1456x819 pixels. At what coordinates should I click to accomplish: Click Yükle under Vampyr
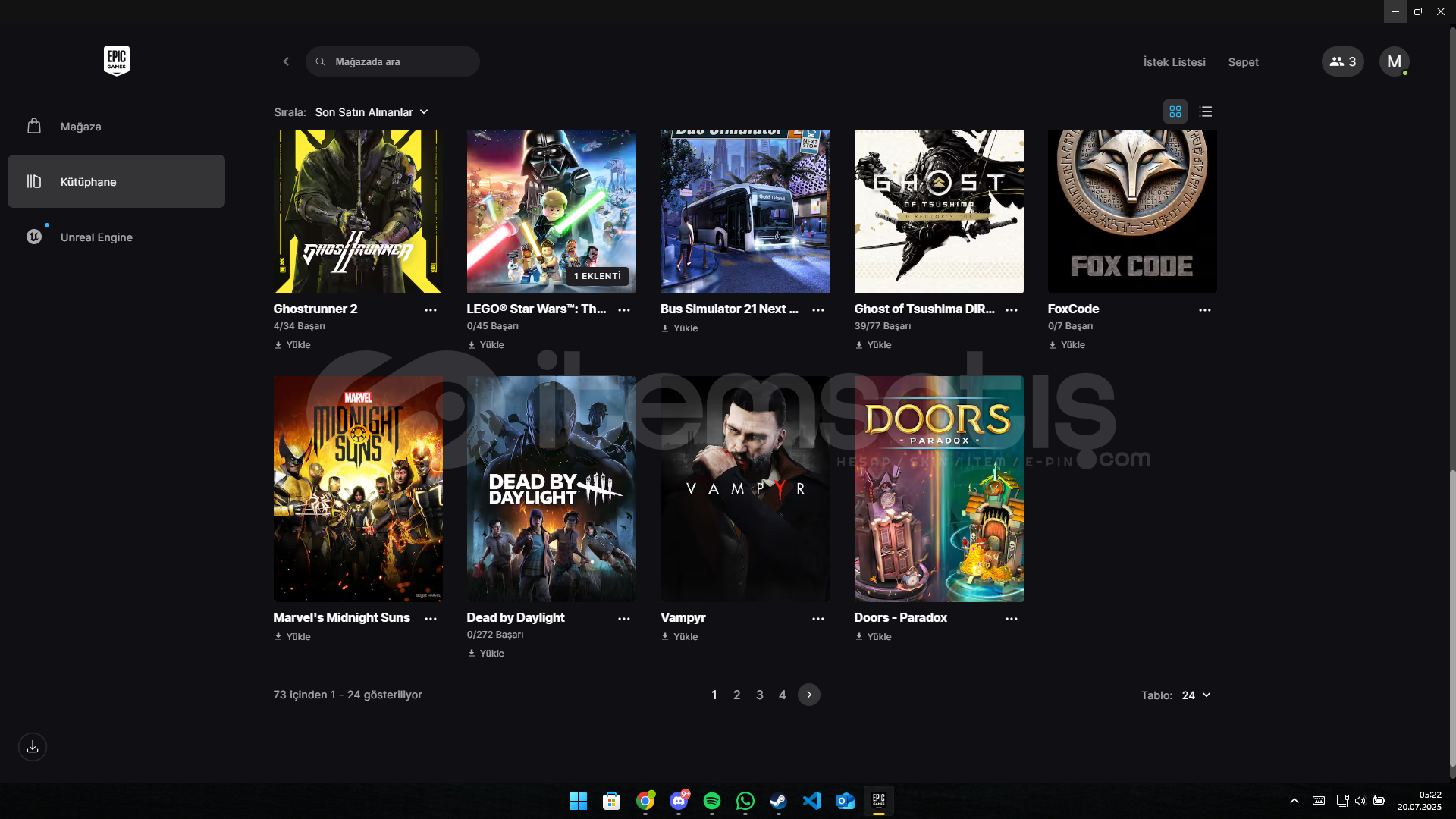pyautogui.click(x=679, y=636)
